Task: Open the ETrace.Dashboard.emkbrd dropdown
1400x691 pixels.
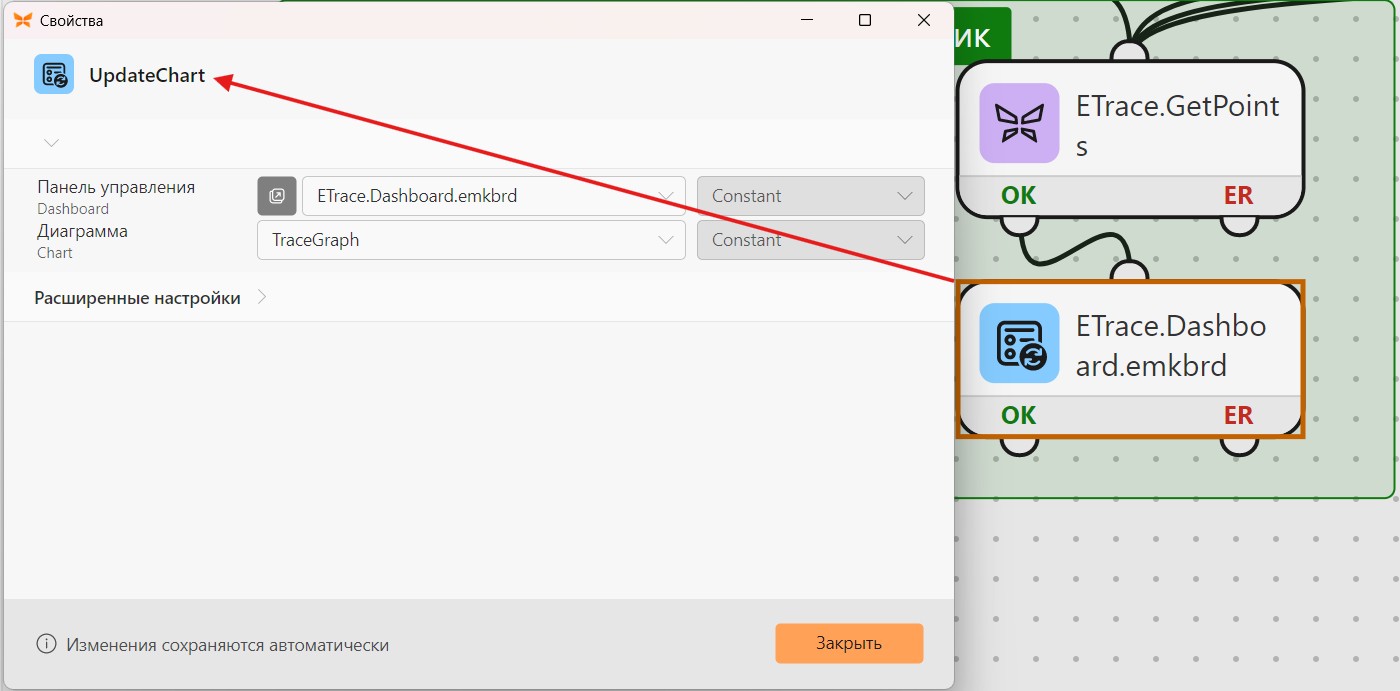Action: 494,196
